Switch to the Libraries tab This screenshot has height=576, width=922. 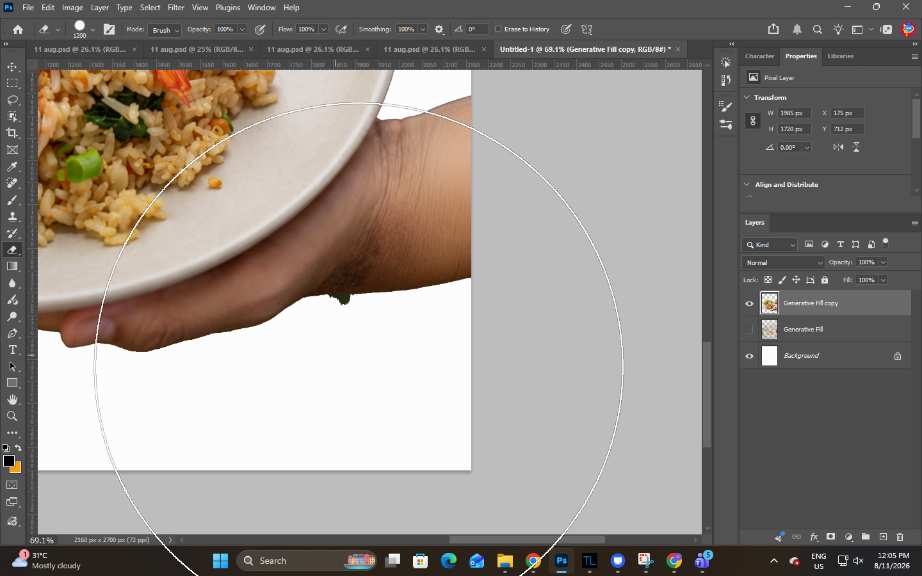click(x=840, y=56)
